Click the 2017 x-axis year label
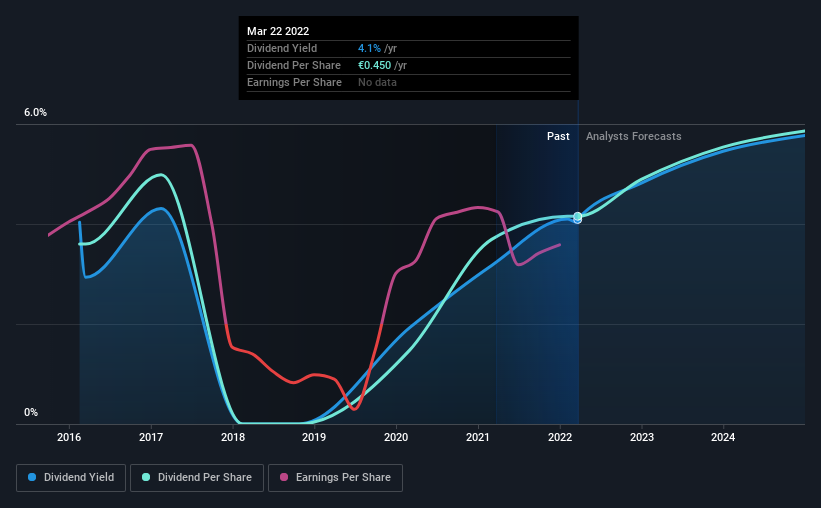This screenshot has width=821, height=508. 151,437
